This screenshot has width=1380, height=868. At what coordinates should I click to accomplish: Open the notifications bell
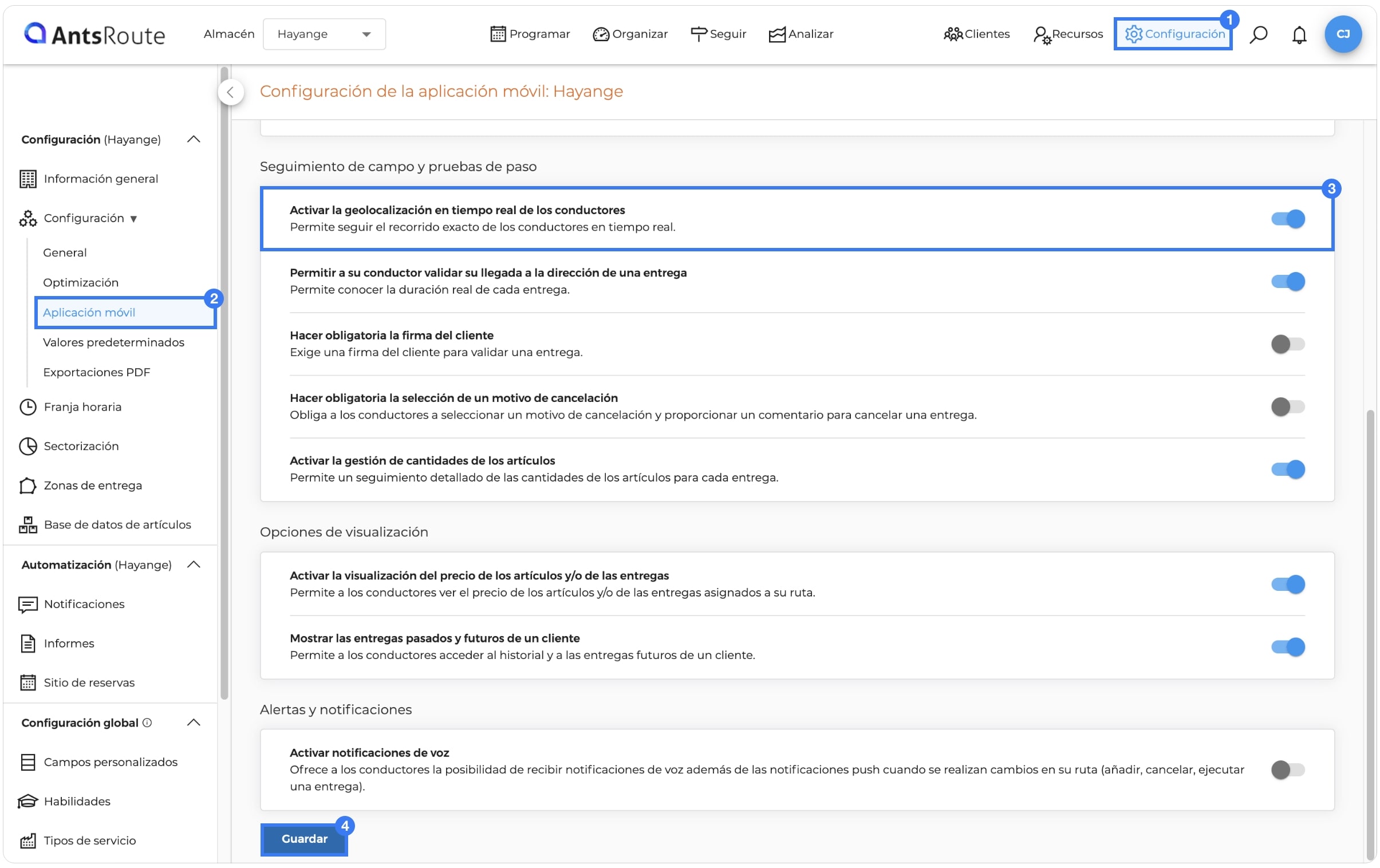point(1299,34)
